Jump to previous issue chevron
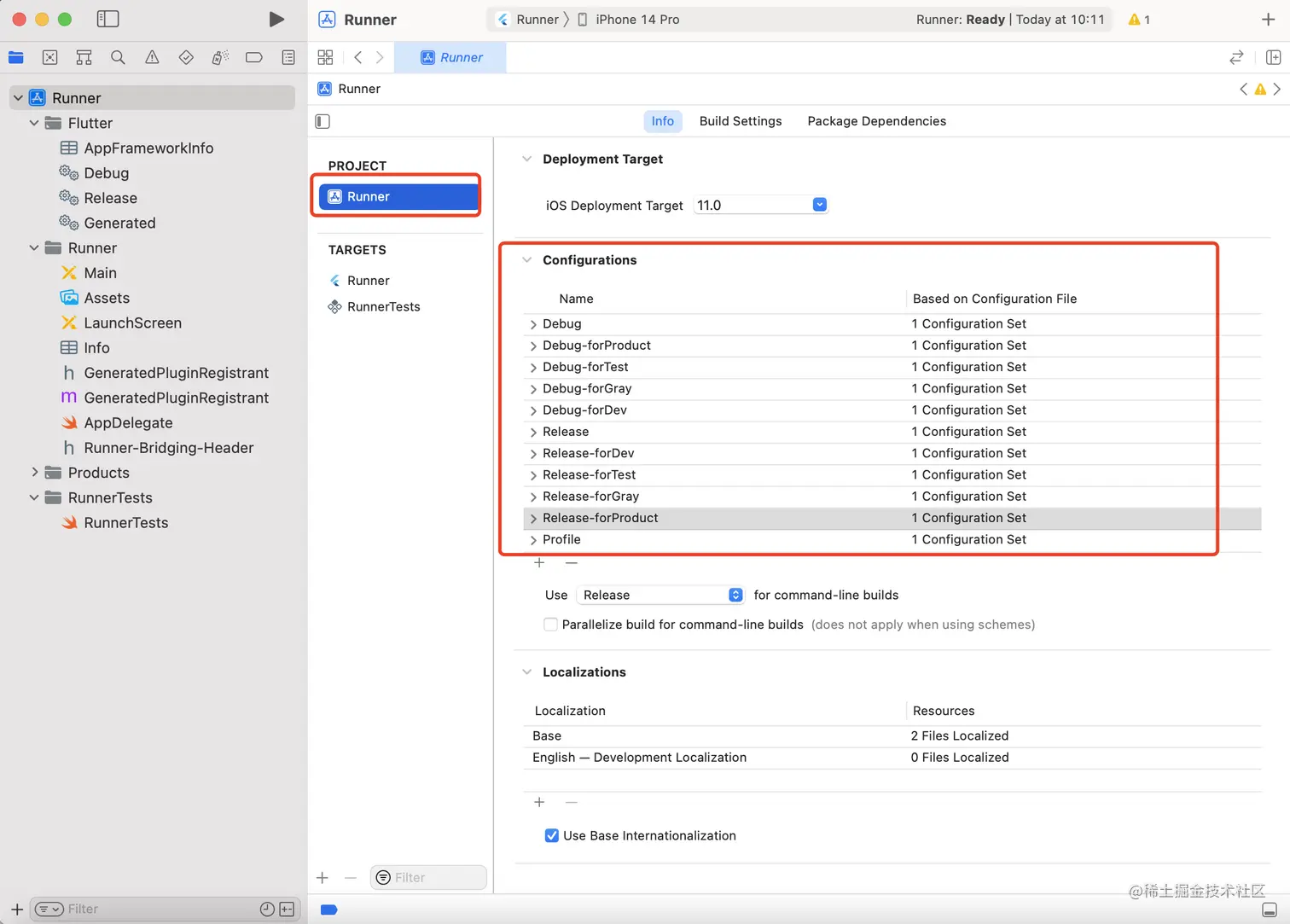The image size is (1290, 924). [x=1243, y=89]
